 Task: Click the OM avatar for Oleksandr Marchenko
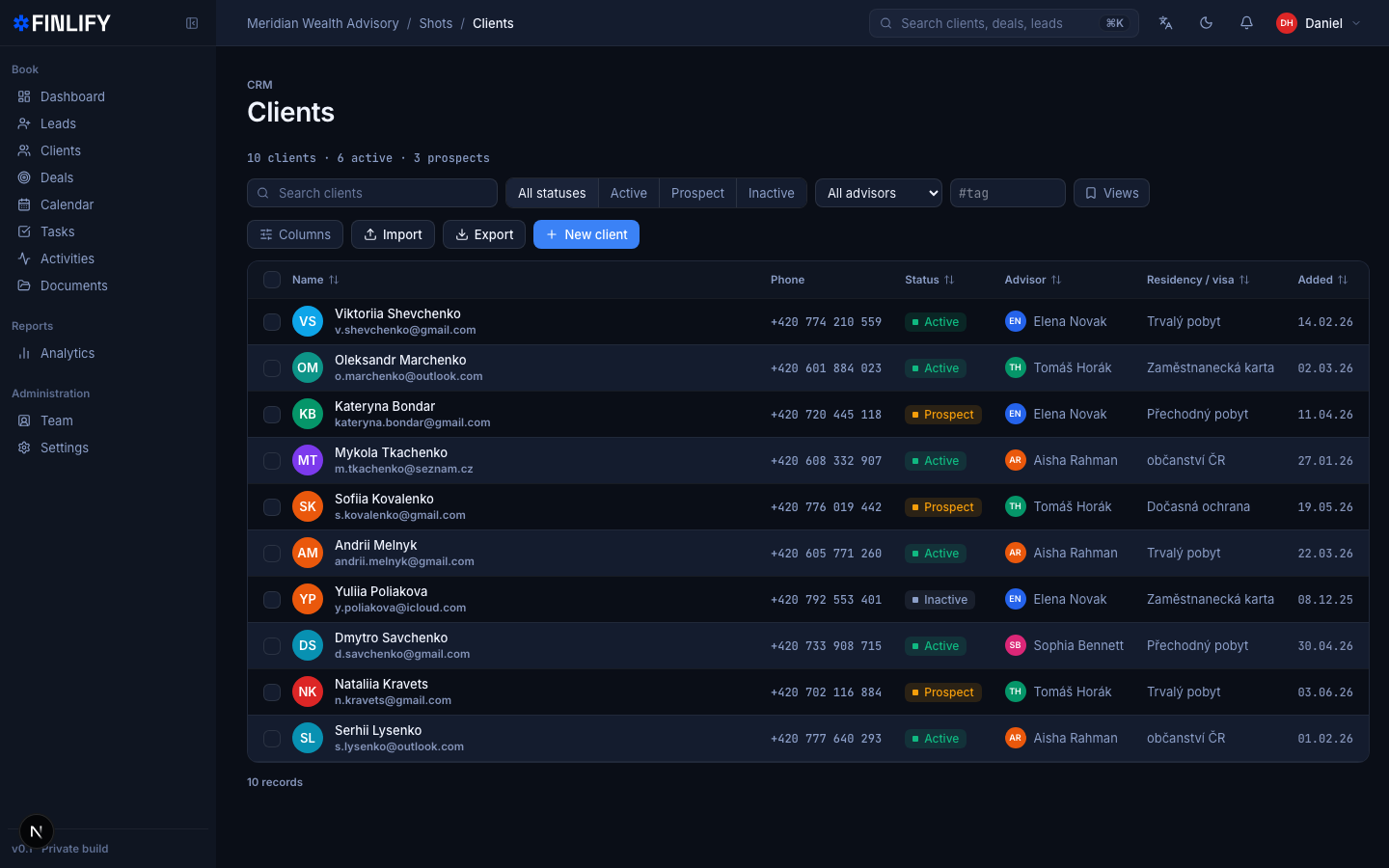coord(308,367)
